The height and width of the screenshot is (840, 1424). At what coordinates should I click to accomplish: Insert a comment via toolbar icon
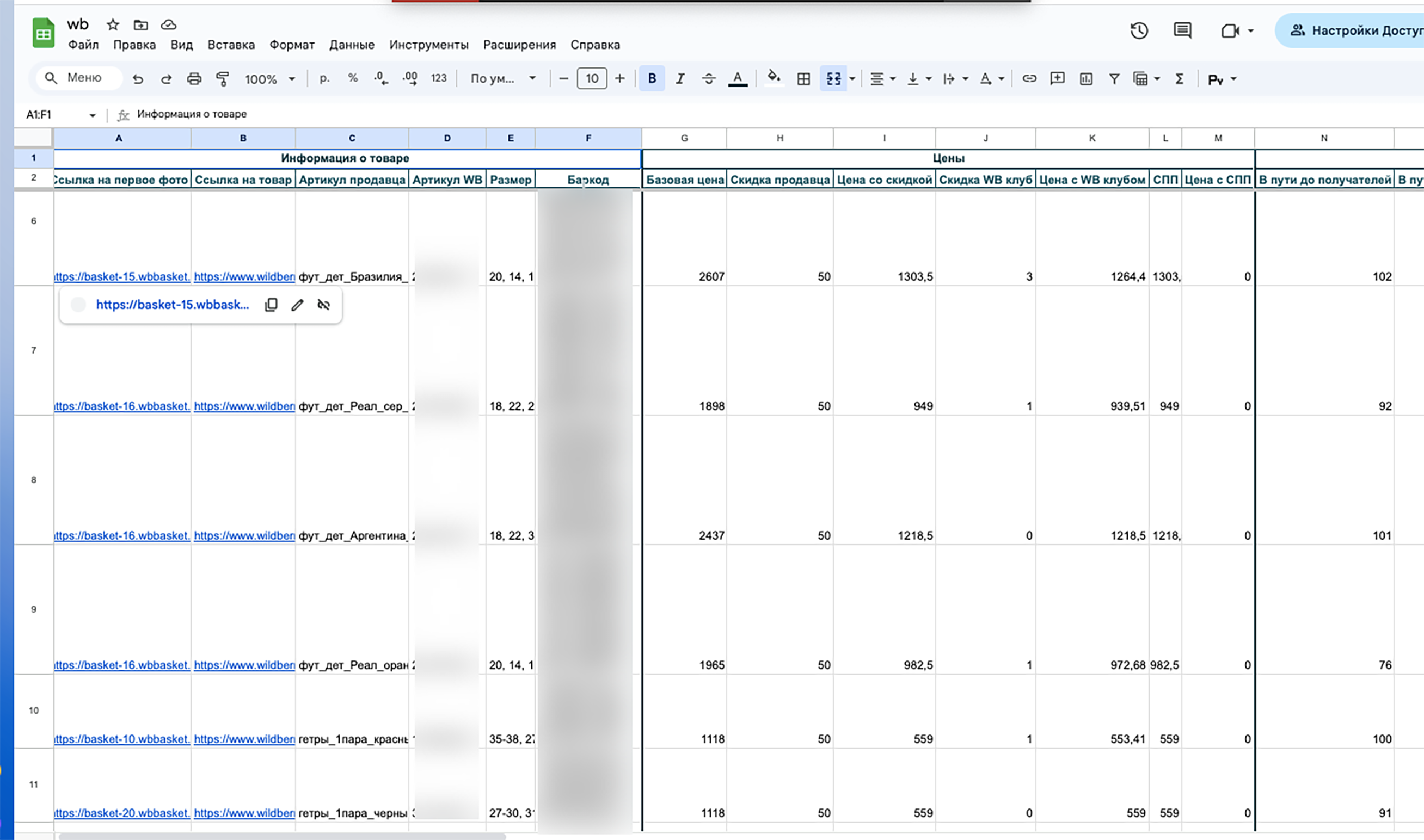pos(1057,79)
